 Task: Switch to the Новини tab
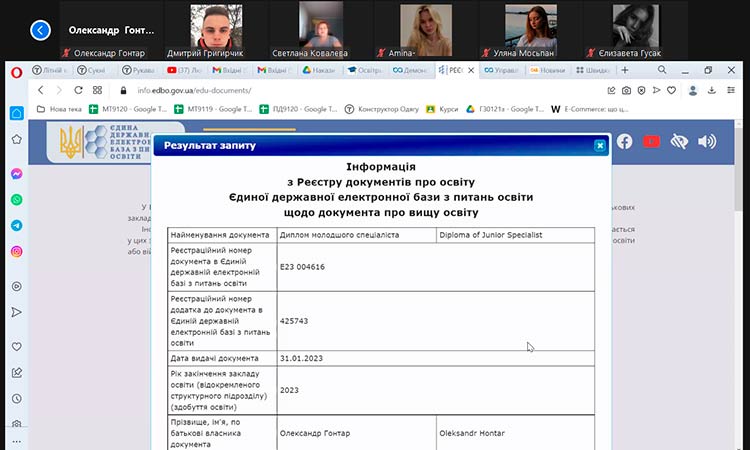[549, 71]
